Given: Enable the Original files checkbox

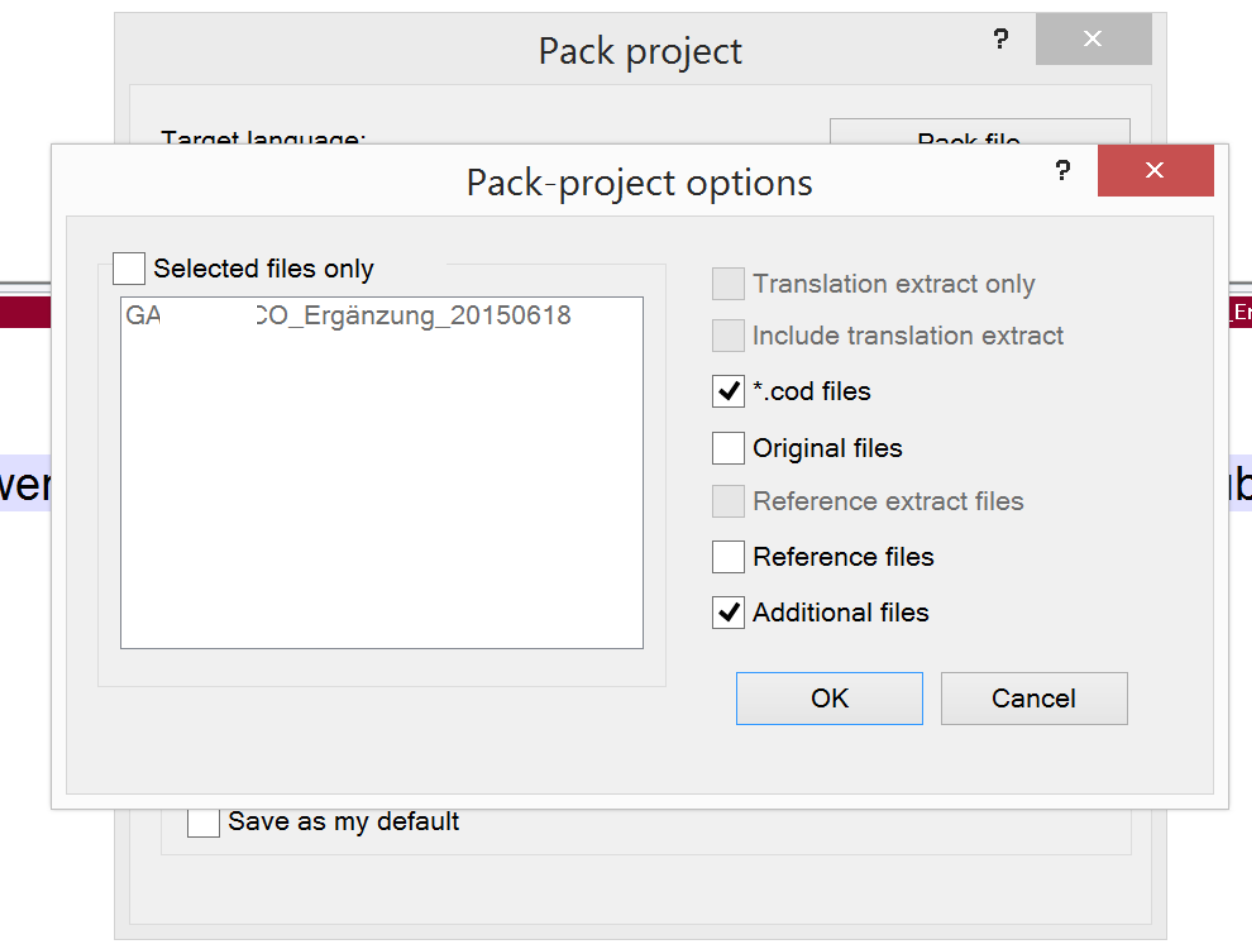Looking at the screenshot, I should click(x=728, y=448).
